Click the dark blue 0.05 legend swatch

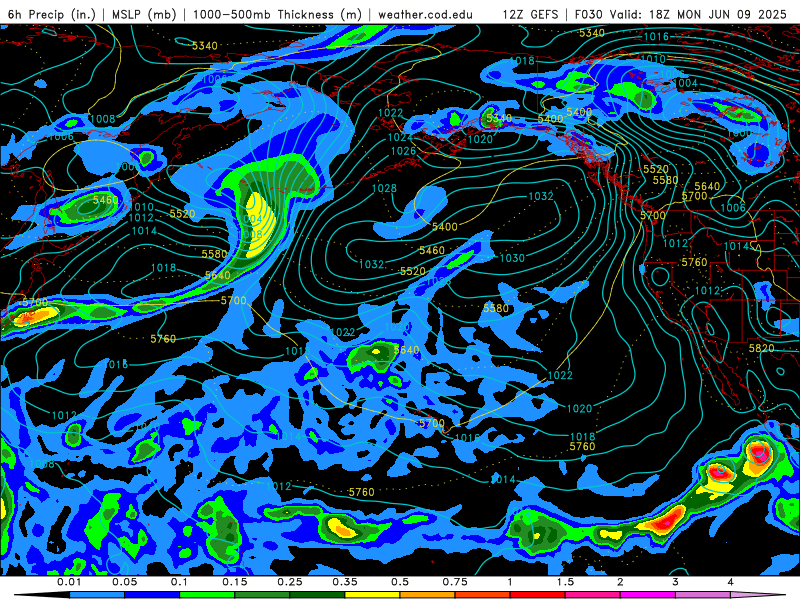(x=152, y=595)
